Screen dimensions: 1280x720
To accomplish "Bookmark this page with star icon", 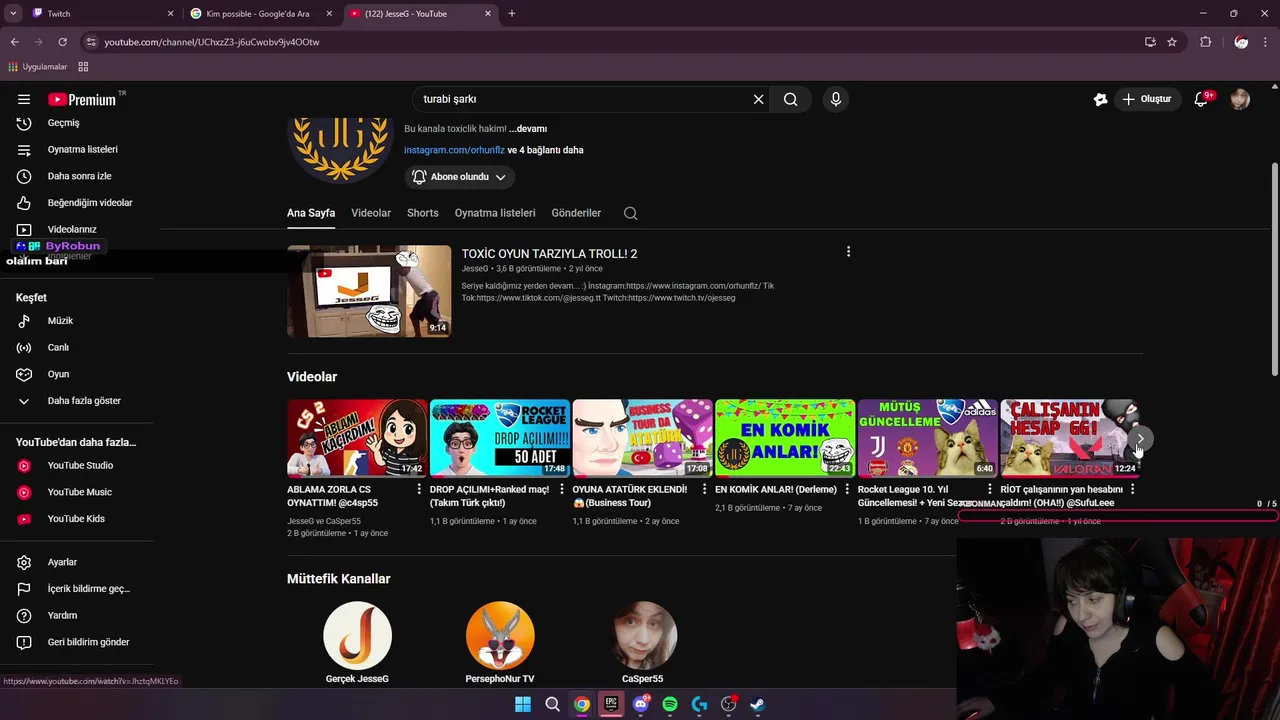I will (1172, 42).
